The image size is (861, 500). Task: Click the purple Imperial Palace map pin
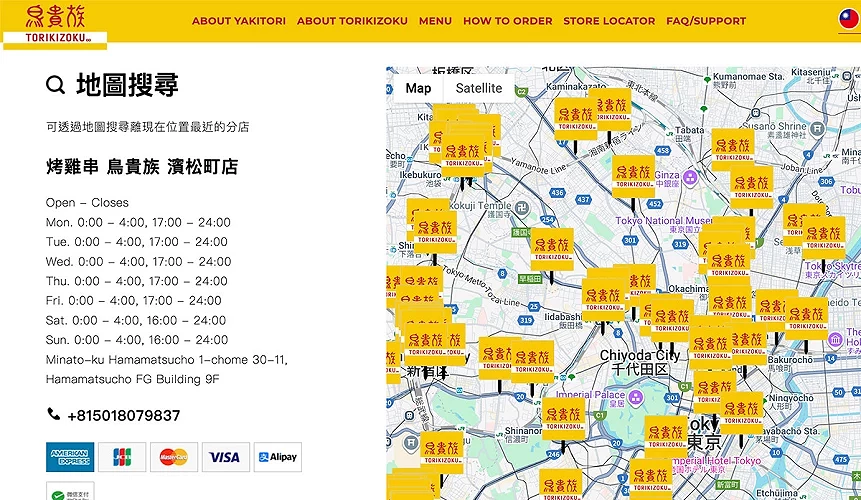pyautogui.click(x=634, y=398)
